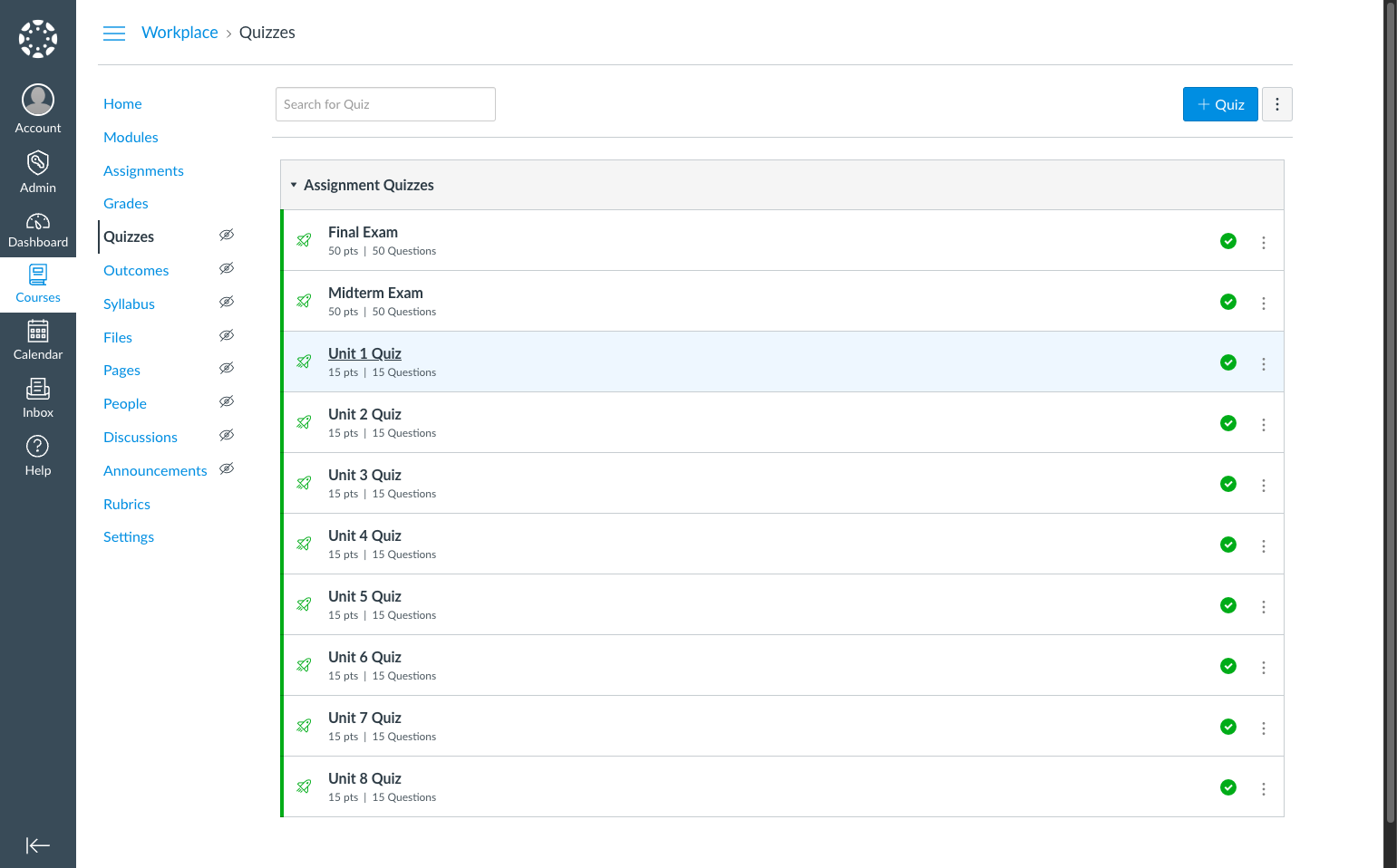Unpublish the Final Exam via green checkmark
The width and height of the screenshot is (1397, 868).
pos(1228,241)
